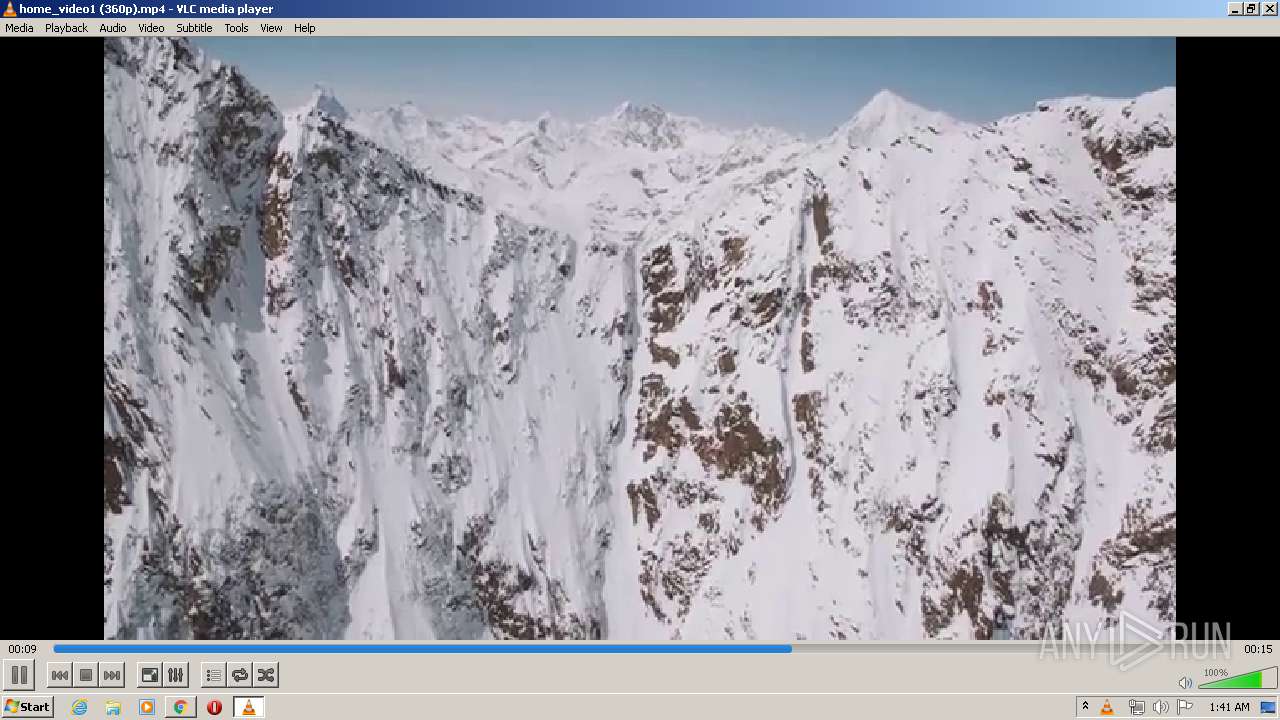Set volume using the green volume slider
Image resolution: width=1280 pixels, height=720 pixels.
[x=1237, y=679]
